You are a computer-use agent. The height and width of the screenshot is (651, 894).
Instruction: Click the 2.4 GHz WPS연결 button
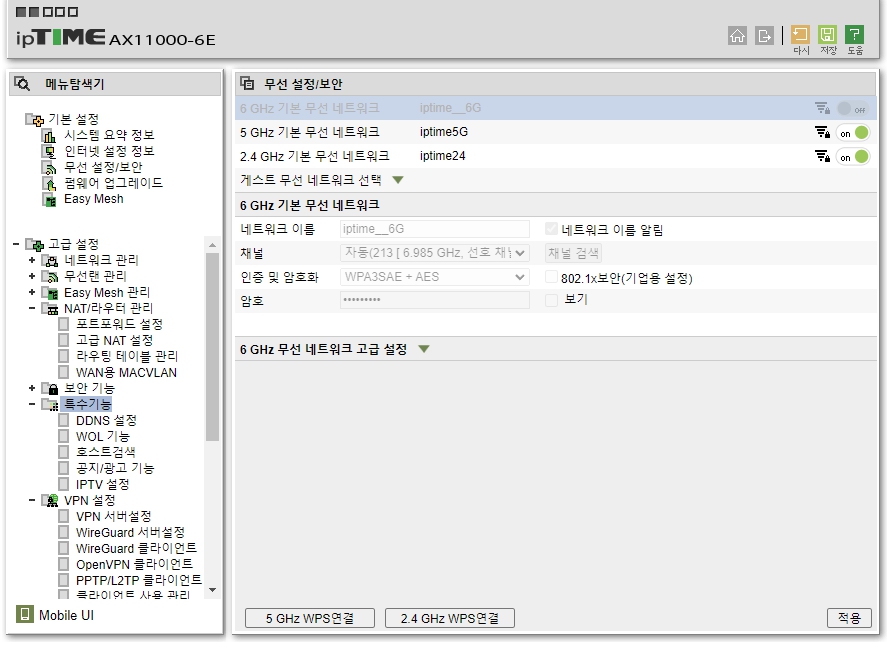tap(450, 619)
